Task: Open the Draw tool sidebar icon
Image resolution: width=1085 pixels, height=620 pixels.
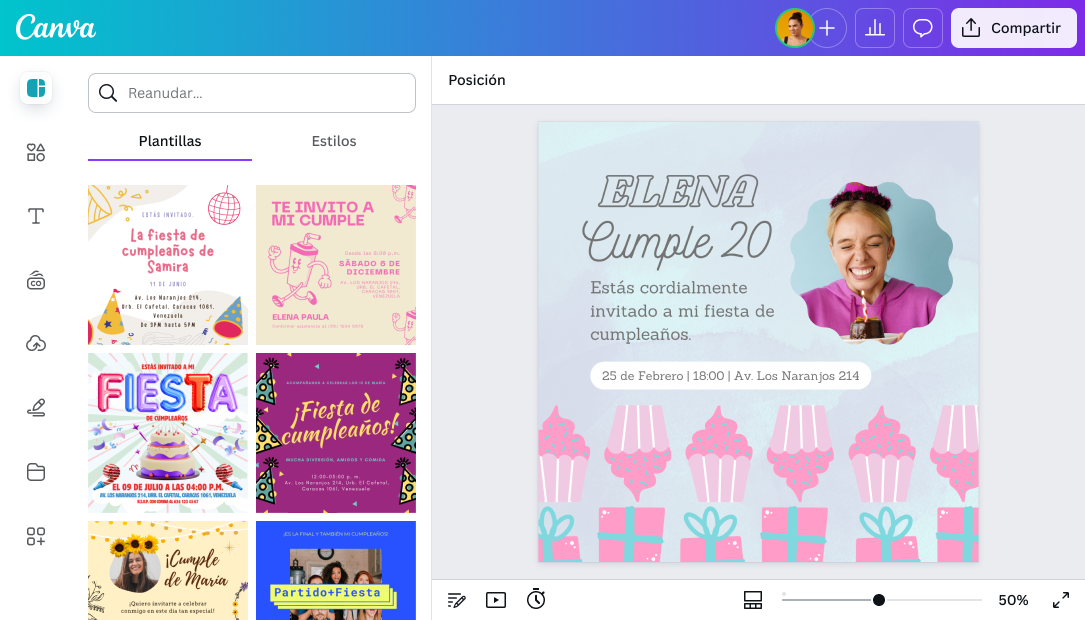Action: tap(36, 408)
